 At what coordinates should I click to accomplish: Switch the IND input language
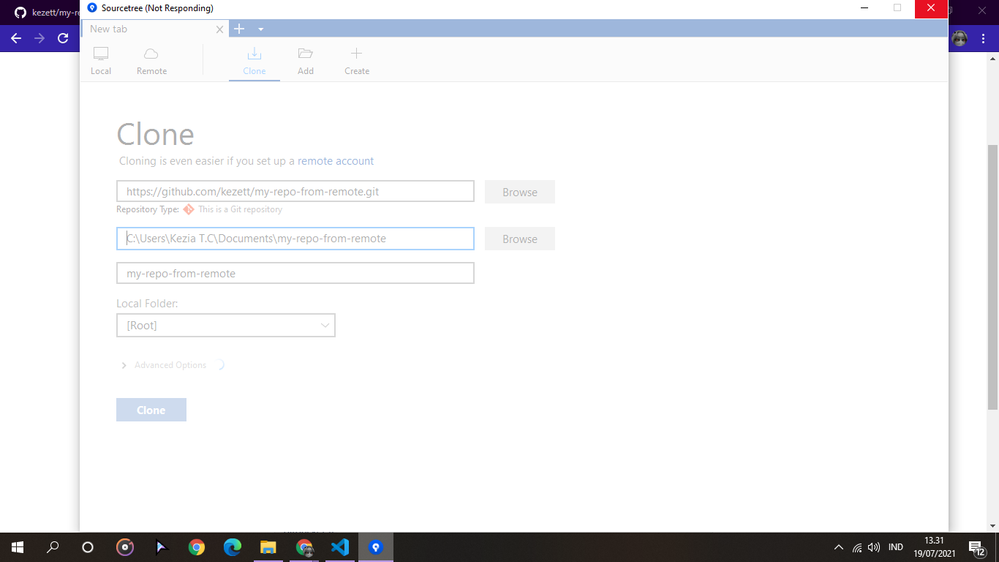[x=896, y=547]
